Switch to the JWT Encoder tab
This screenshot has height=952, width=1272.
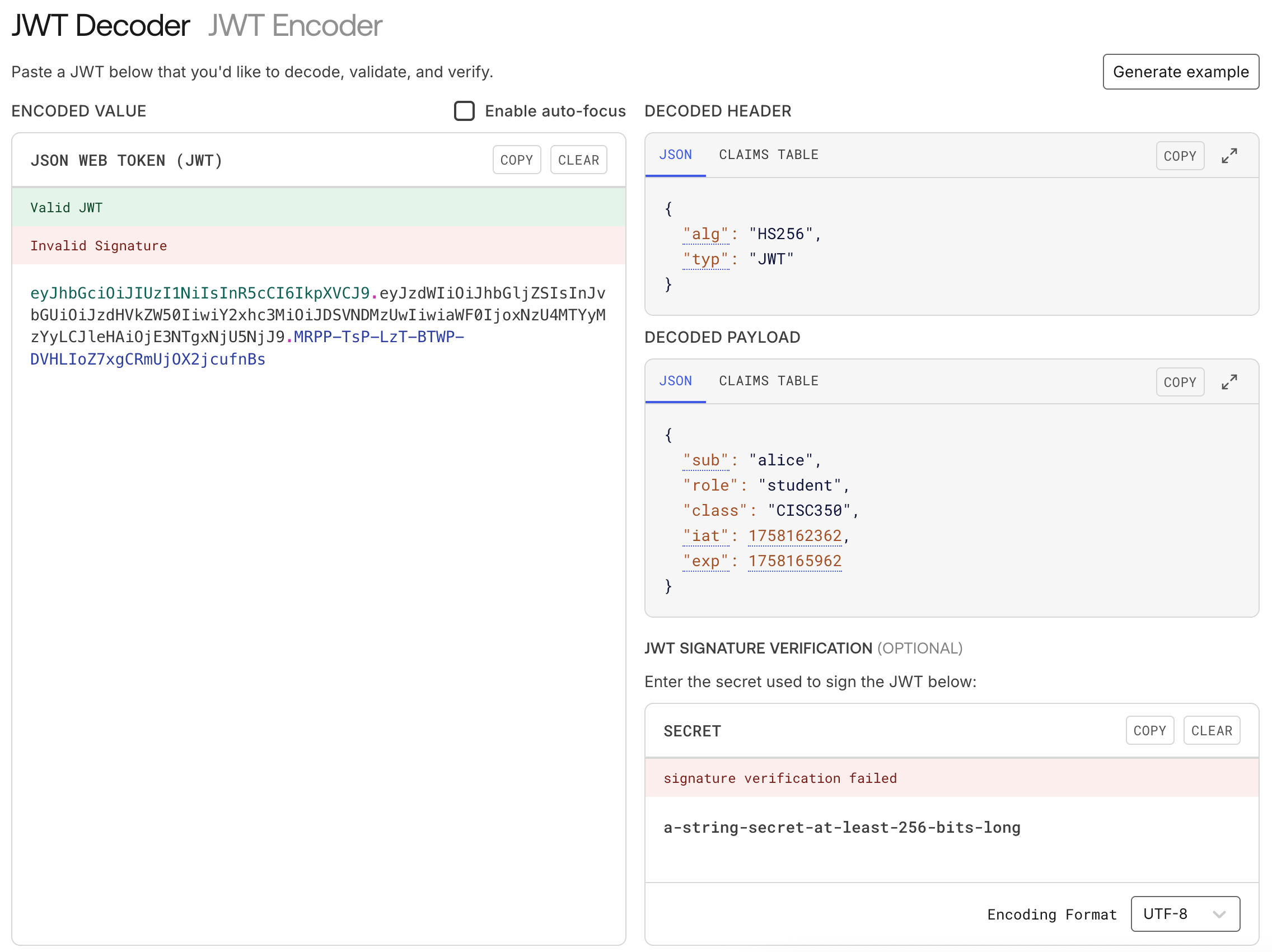pos(294,25)
